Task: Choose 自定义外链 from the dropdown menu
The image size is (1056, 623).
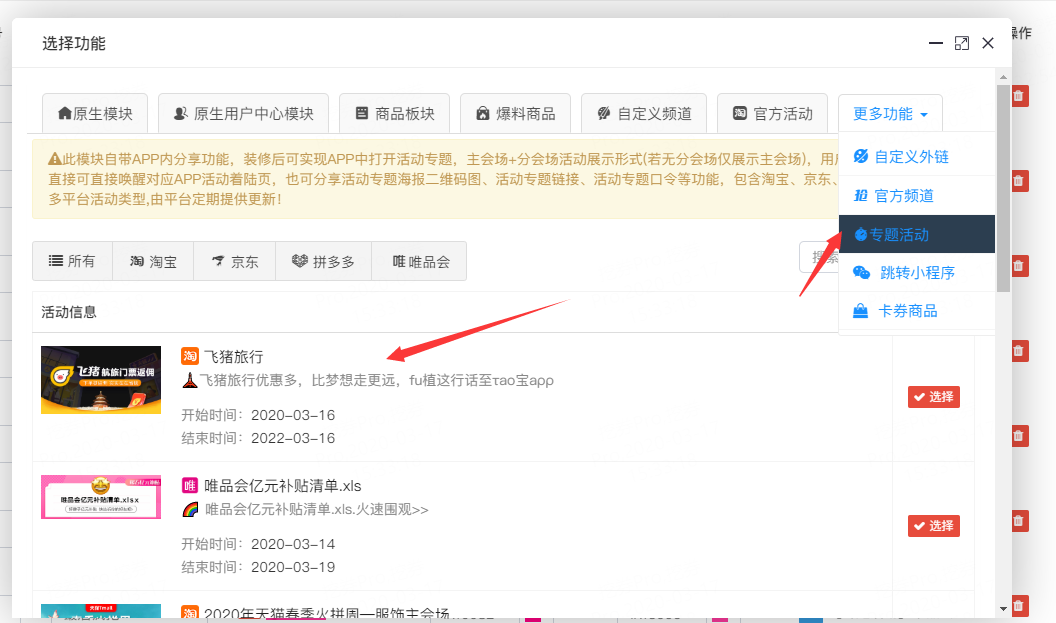Action: click(x=917, y=156)
